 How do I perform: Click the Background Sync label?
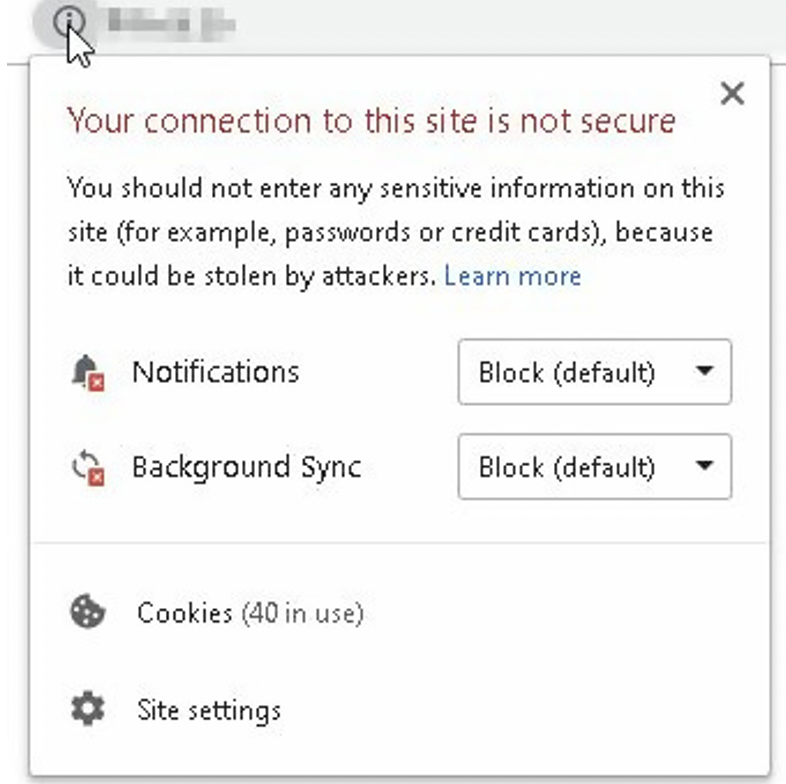point(246,468)
